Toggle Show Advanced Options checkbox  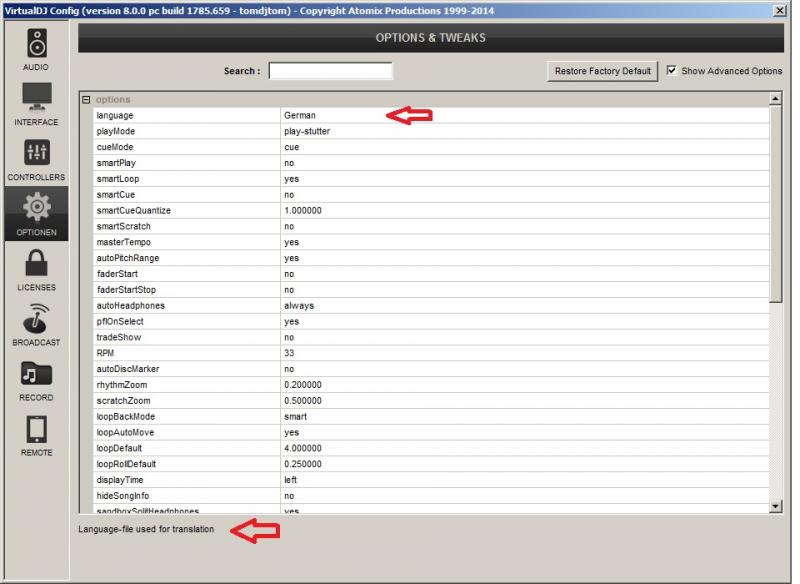coord(671,70)
